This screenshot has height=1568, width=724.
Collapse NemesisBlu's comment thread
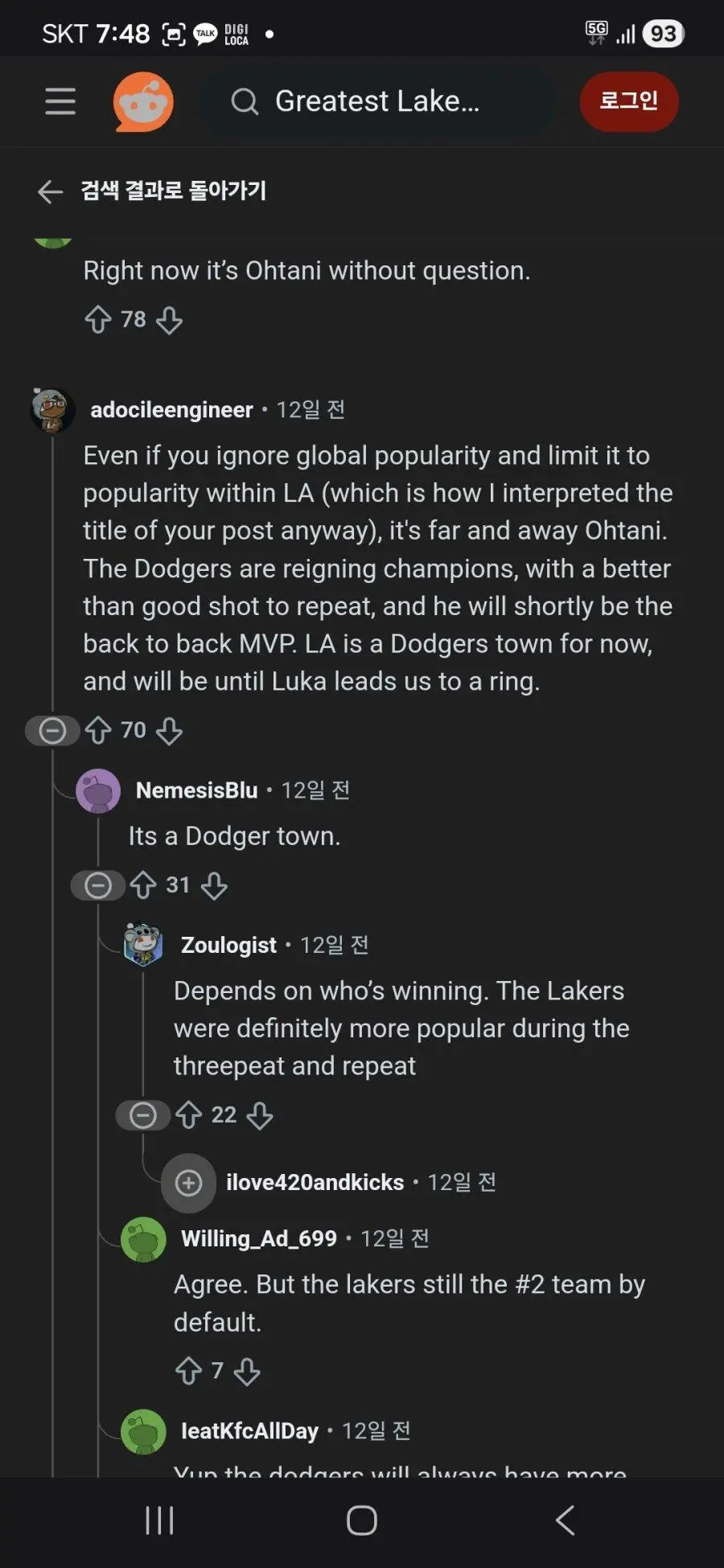pyautogui.click(x=98, y=885)
